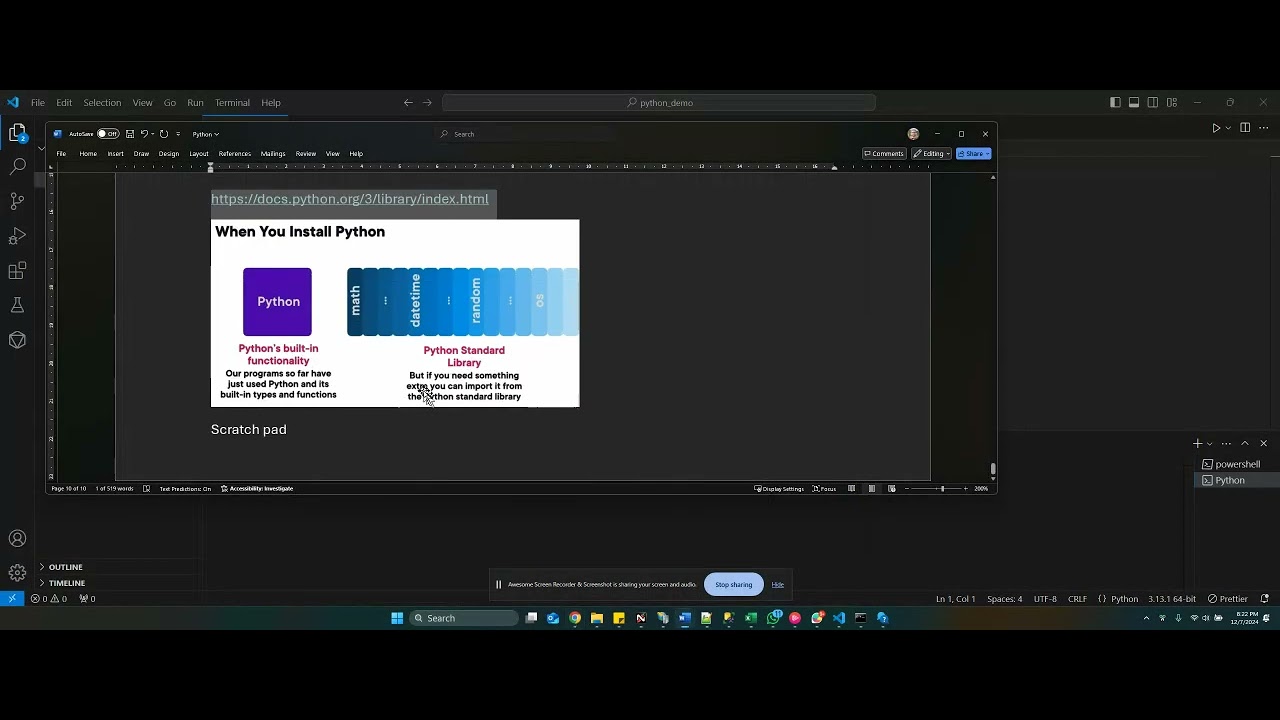
Task: Open the VS Code Run menu
Action: click(195, 102)
